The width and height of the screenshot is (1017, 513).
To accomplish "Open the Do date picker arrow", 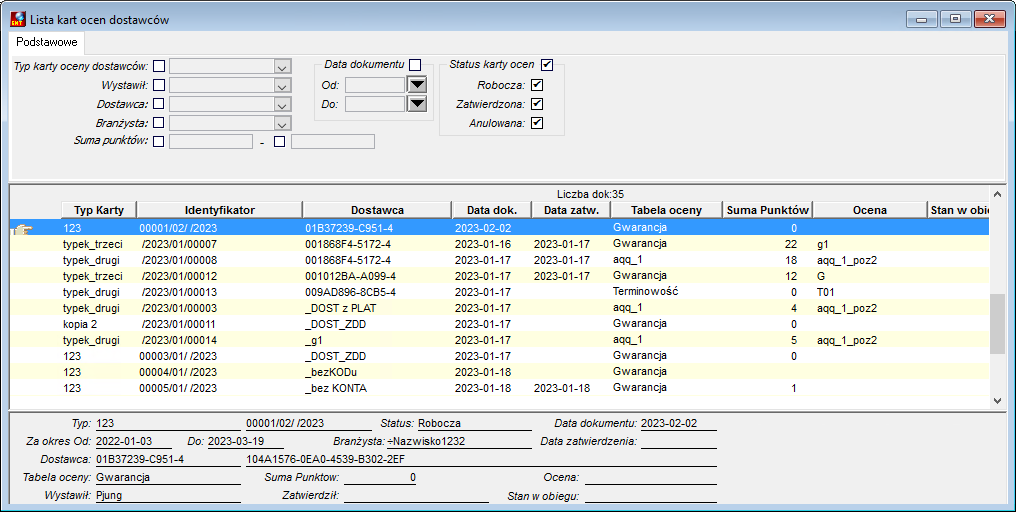I will tap(416, 104).
